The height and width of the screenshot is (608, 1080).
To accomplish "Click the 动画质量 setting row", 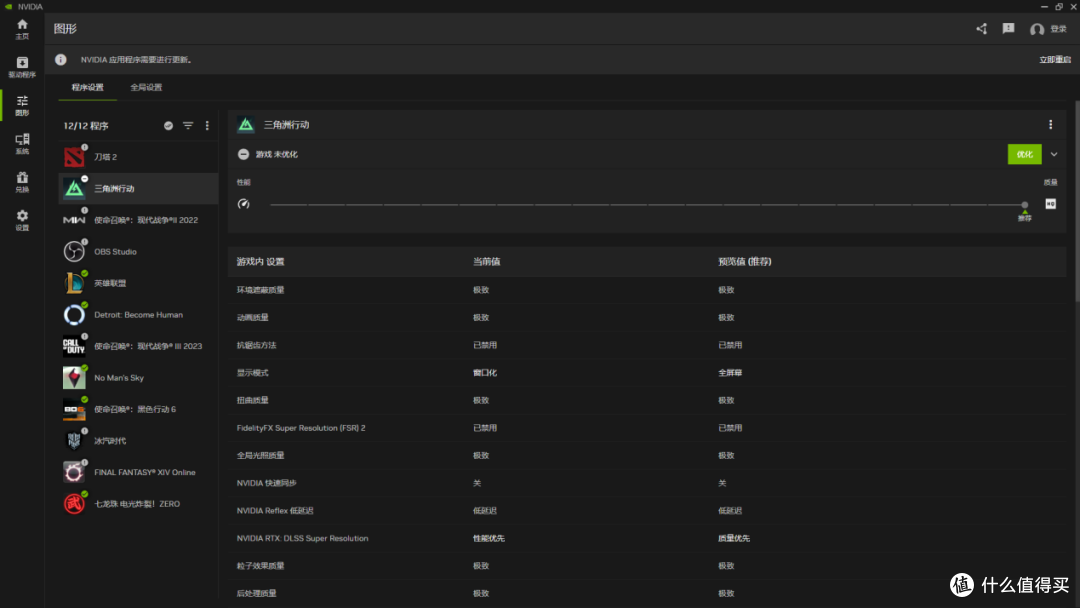I will pyautogui.click(x=647, y=317).
